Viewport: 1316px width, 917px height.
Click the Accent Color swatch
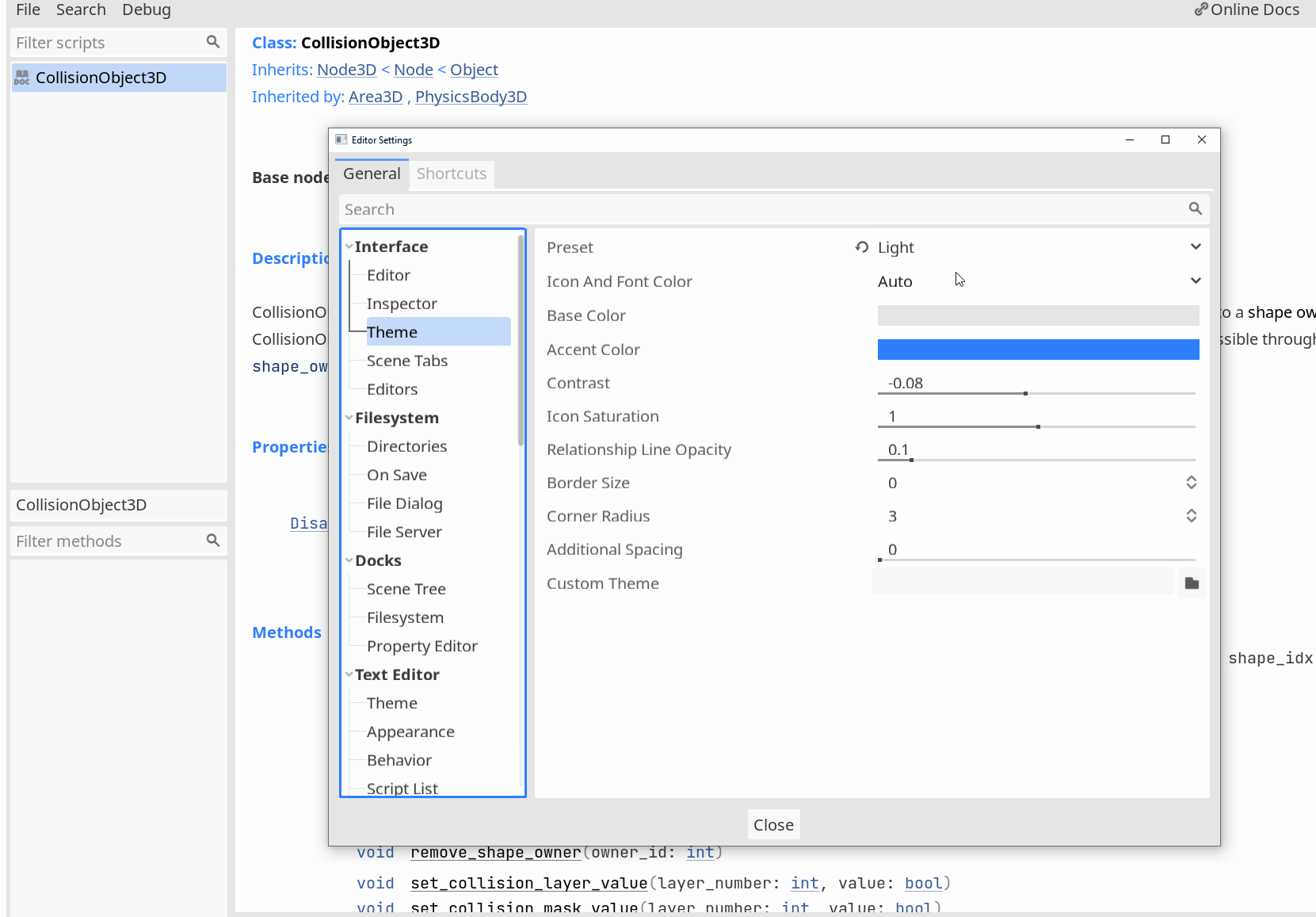point(1038,349)
